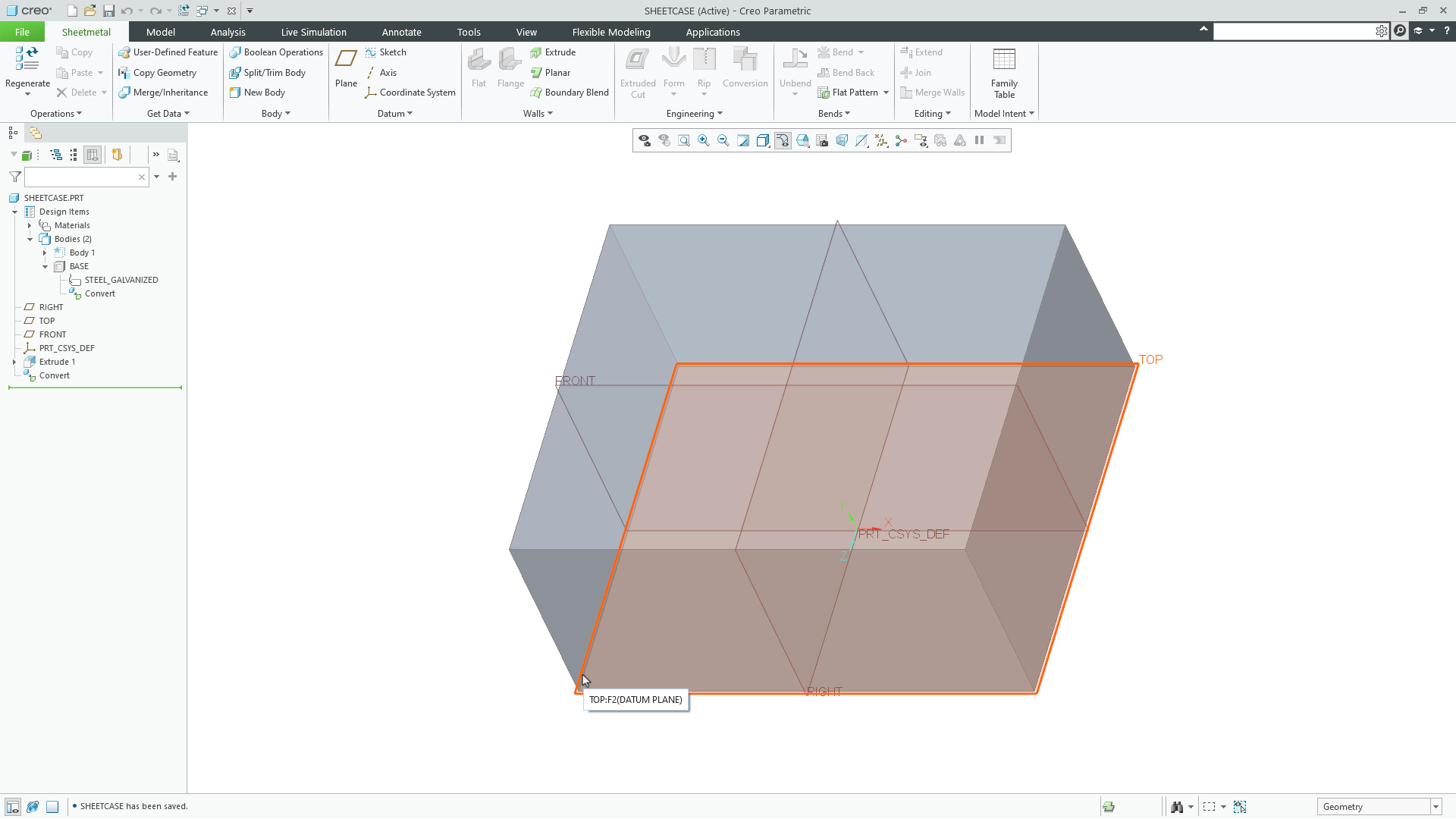The width and height of the screenshot is (1456, 819).
Task: Click Copy Geometry button
Action: click(x=157, y=73)
